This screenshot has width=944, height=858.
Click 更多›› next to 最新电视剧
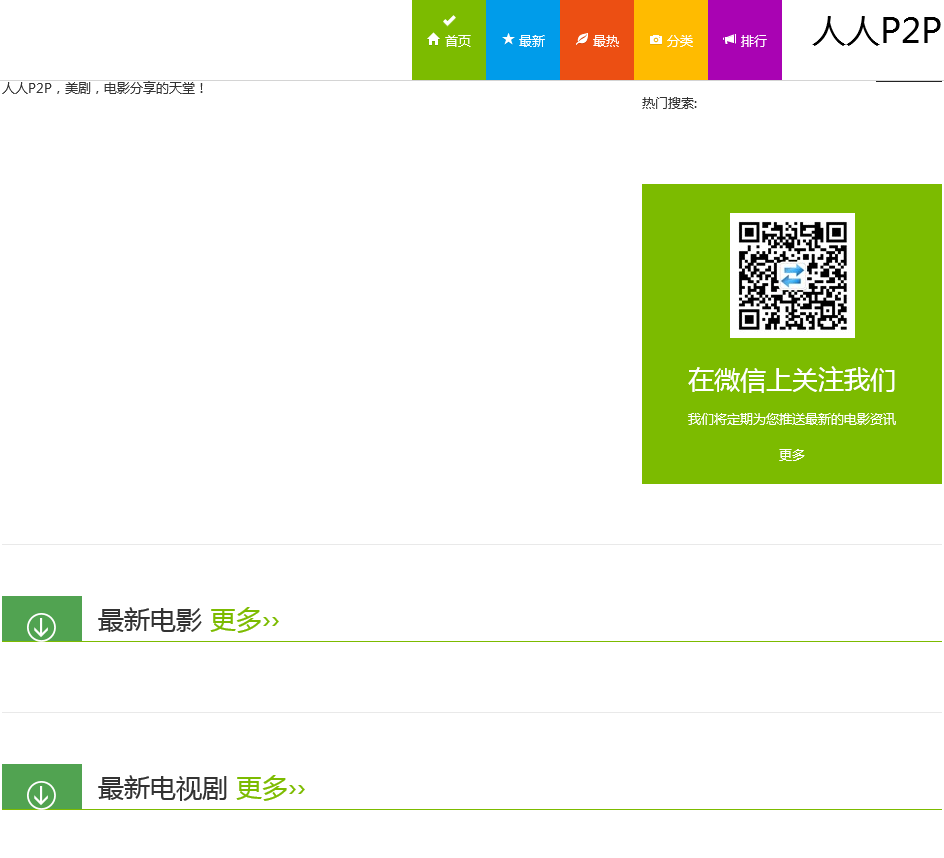(270, 788)
